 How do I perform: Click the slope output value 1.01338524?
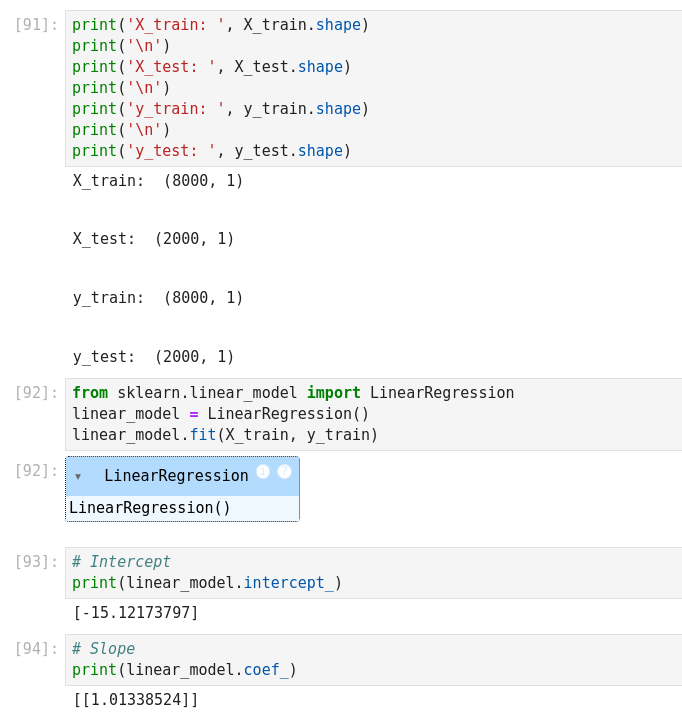(136, 700)
